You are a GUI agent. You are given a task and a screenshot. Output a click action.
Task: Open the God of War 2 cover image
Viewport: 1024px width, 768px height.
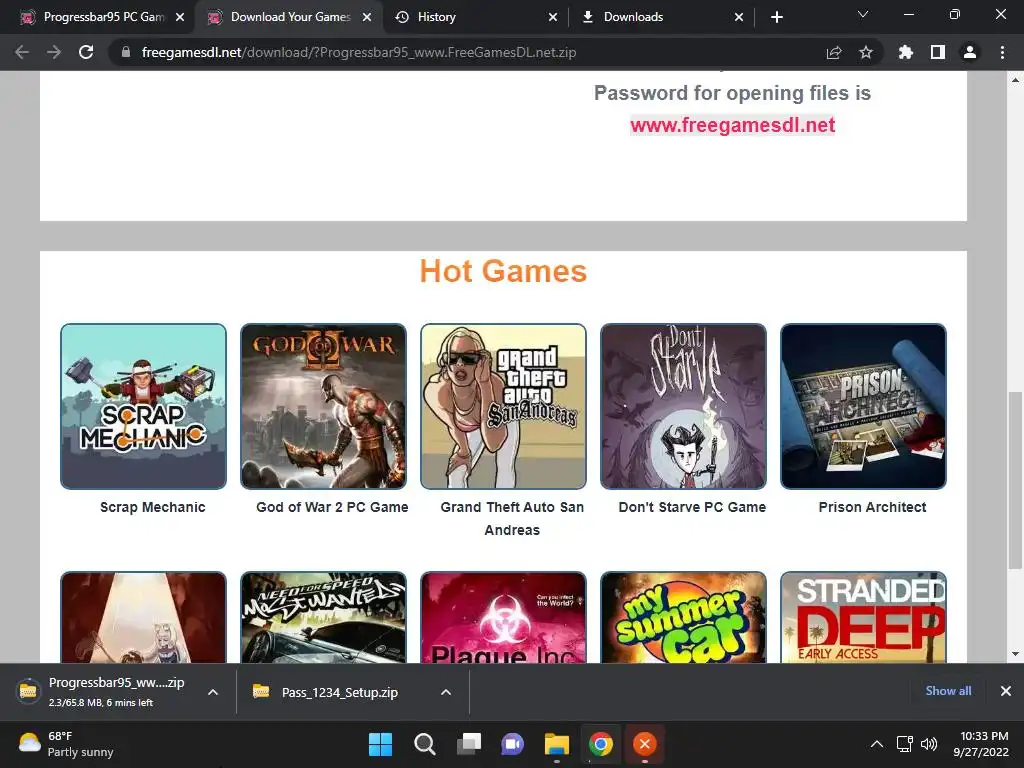[x=323, y=406]
